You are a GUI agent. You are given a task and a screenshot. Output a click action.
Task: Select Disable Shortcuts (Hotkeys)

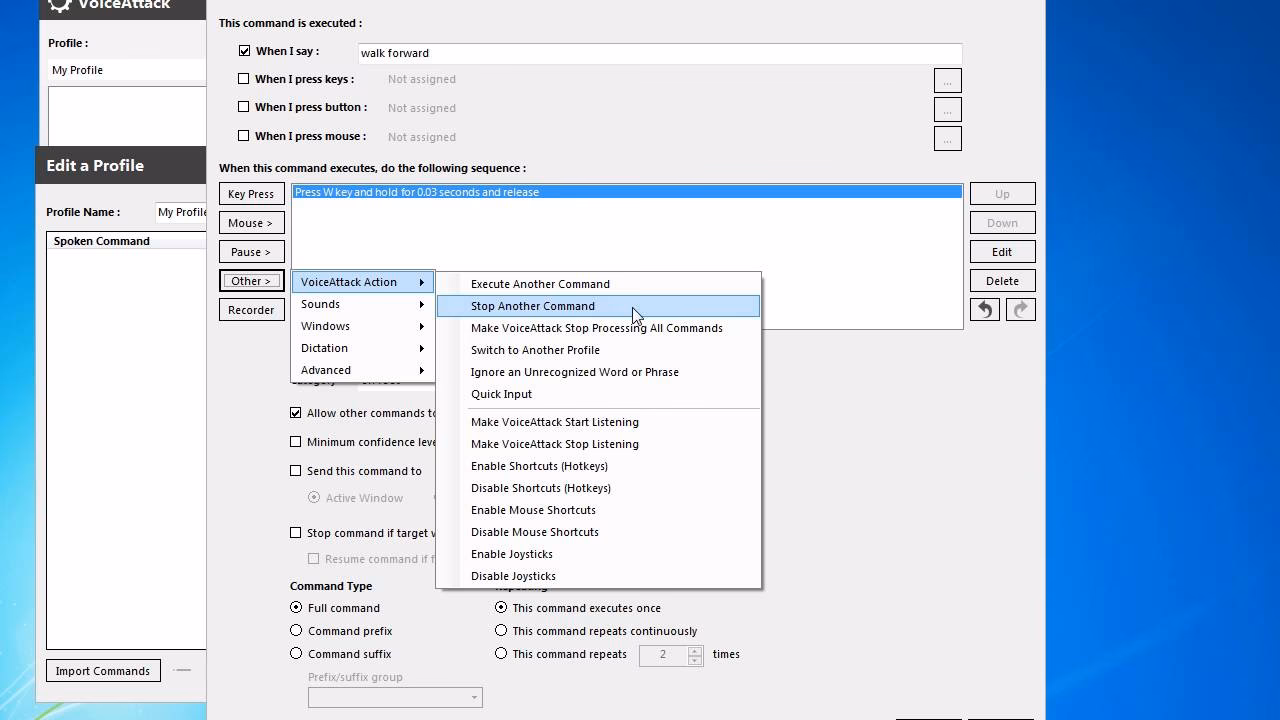click(x=598, y=488)
